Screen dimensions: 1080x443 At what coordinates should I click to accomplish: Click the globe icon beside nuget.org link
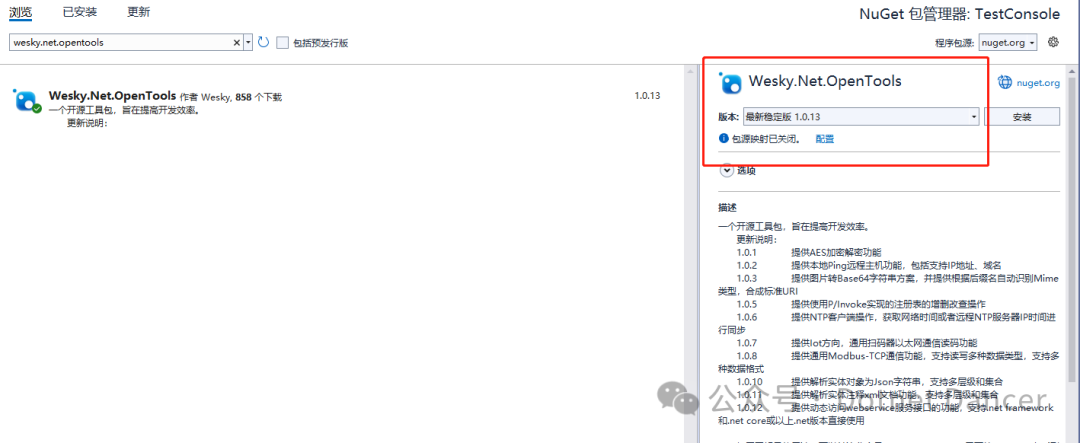click(x=1005, y=82)
